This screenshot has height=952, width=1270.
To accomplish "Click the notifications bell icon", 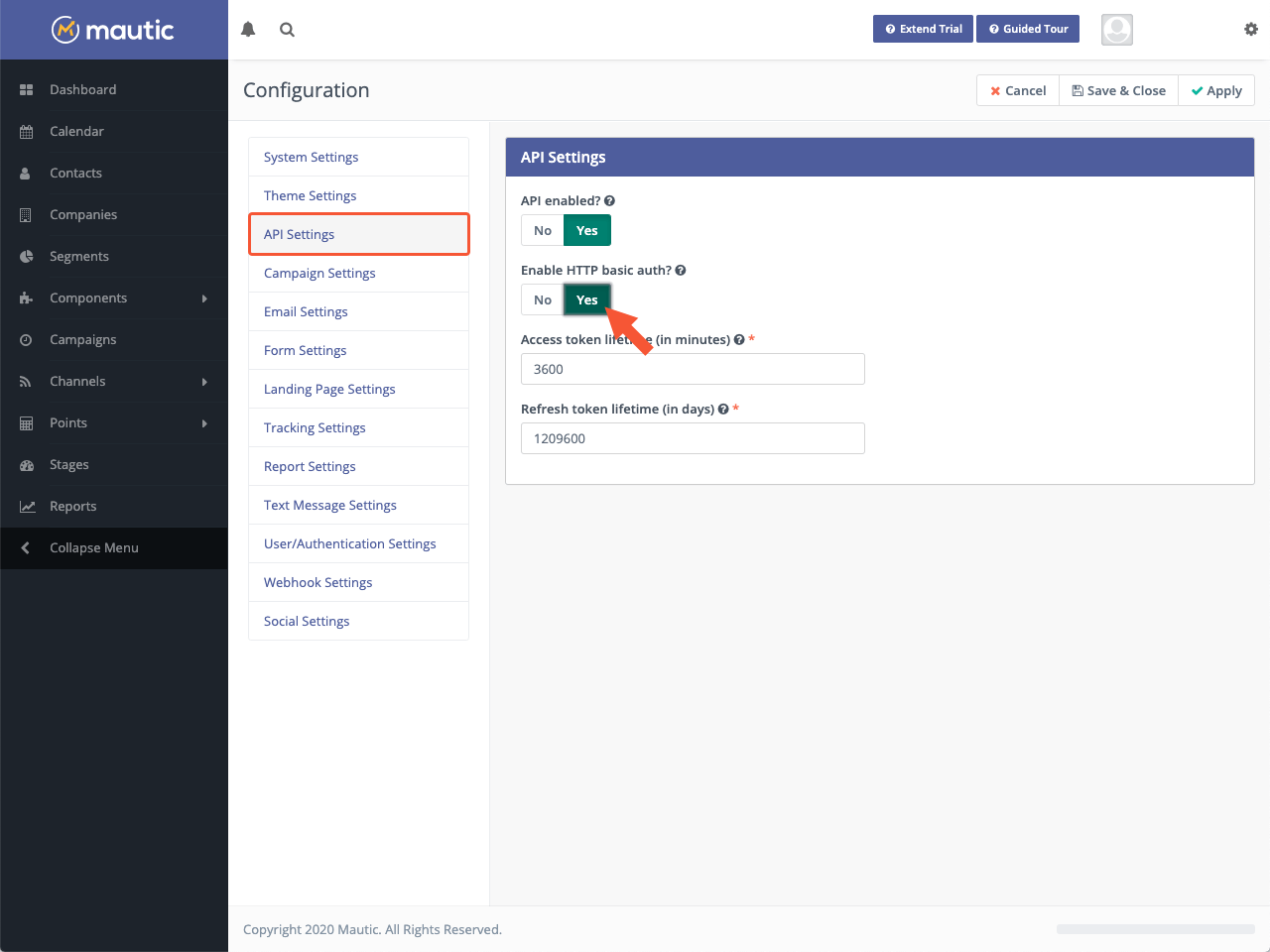I will 248,30.
